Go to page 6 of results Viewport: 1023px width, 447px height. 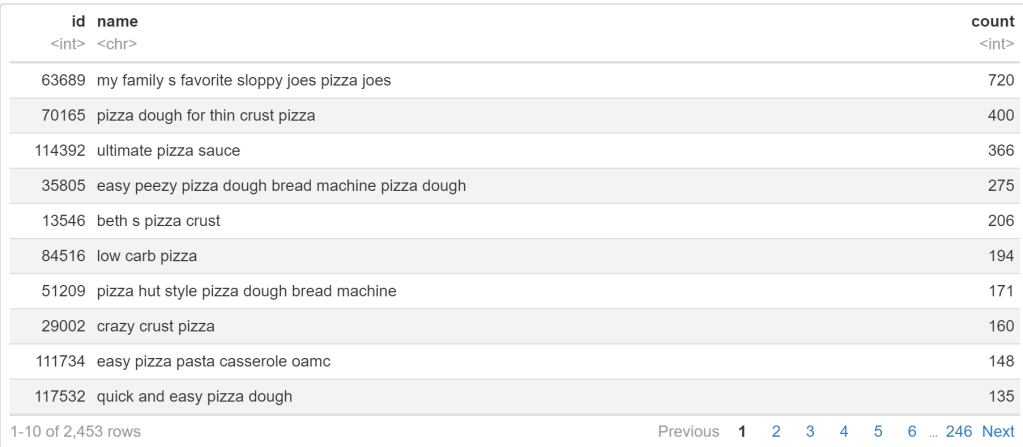(x=912, y=431)
